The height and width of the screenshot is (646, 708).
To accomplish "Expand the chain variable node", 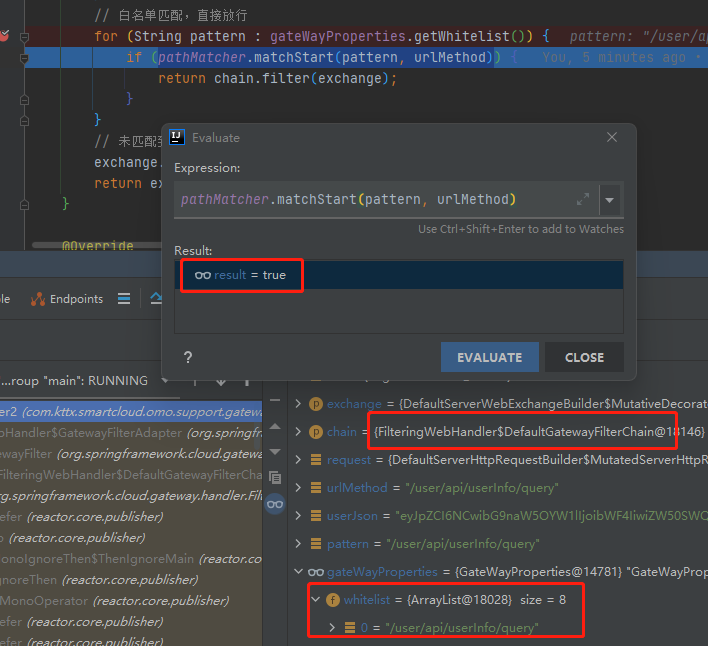I will [297, 432].
